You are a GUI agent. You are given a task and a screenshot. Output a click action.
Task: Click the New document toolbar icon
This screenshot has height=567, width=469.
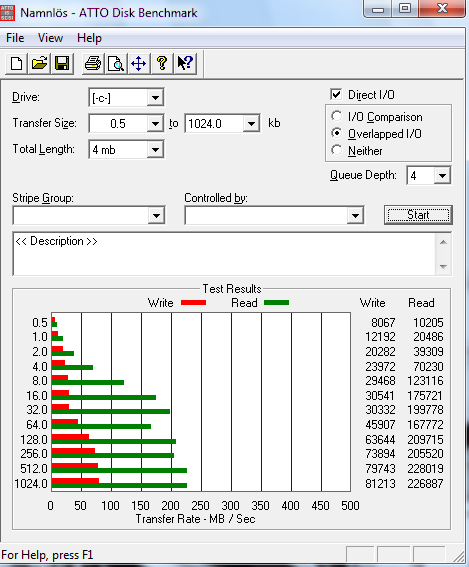pos(17,64)
